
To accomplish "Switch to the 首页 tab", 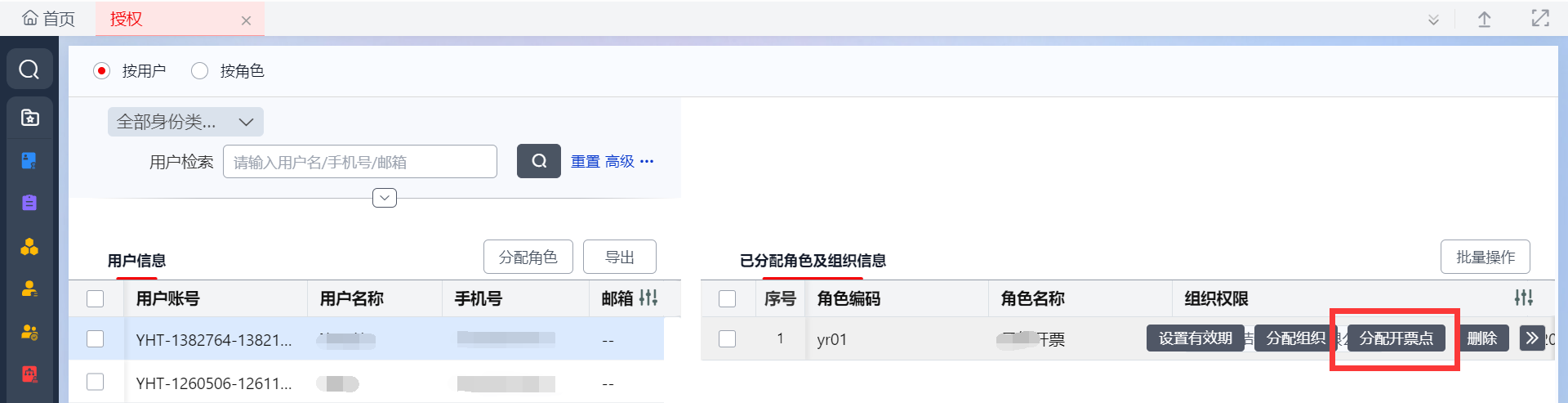I will [x=49, y=19].
